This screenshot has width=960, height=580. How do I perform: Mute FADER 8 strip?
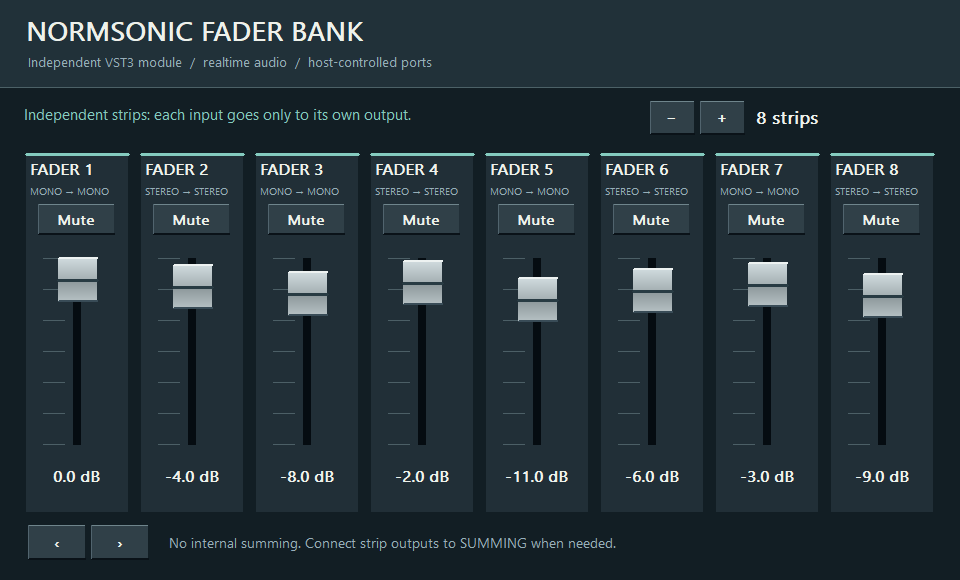(x=881, y=219)
